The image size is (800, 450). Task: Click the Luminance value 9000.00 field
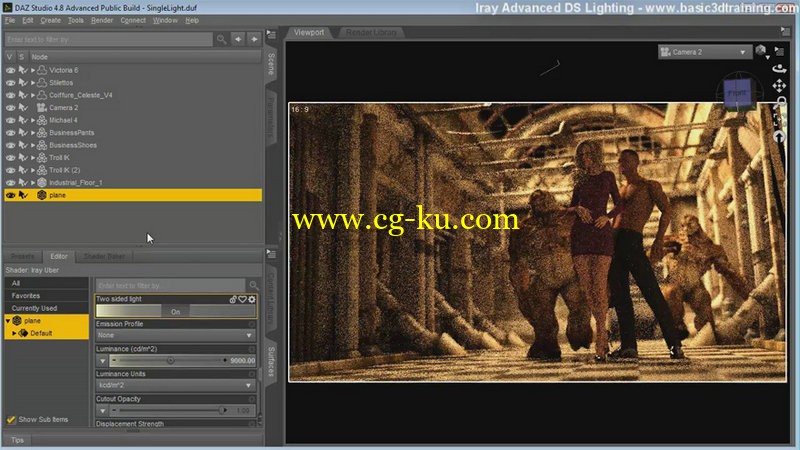click(x=242, y=361)
